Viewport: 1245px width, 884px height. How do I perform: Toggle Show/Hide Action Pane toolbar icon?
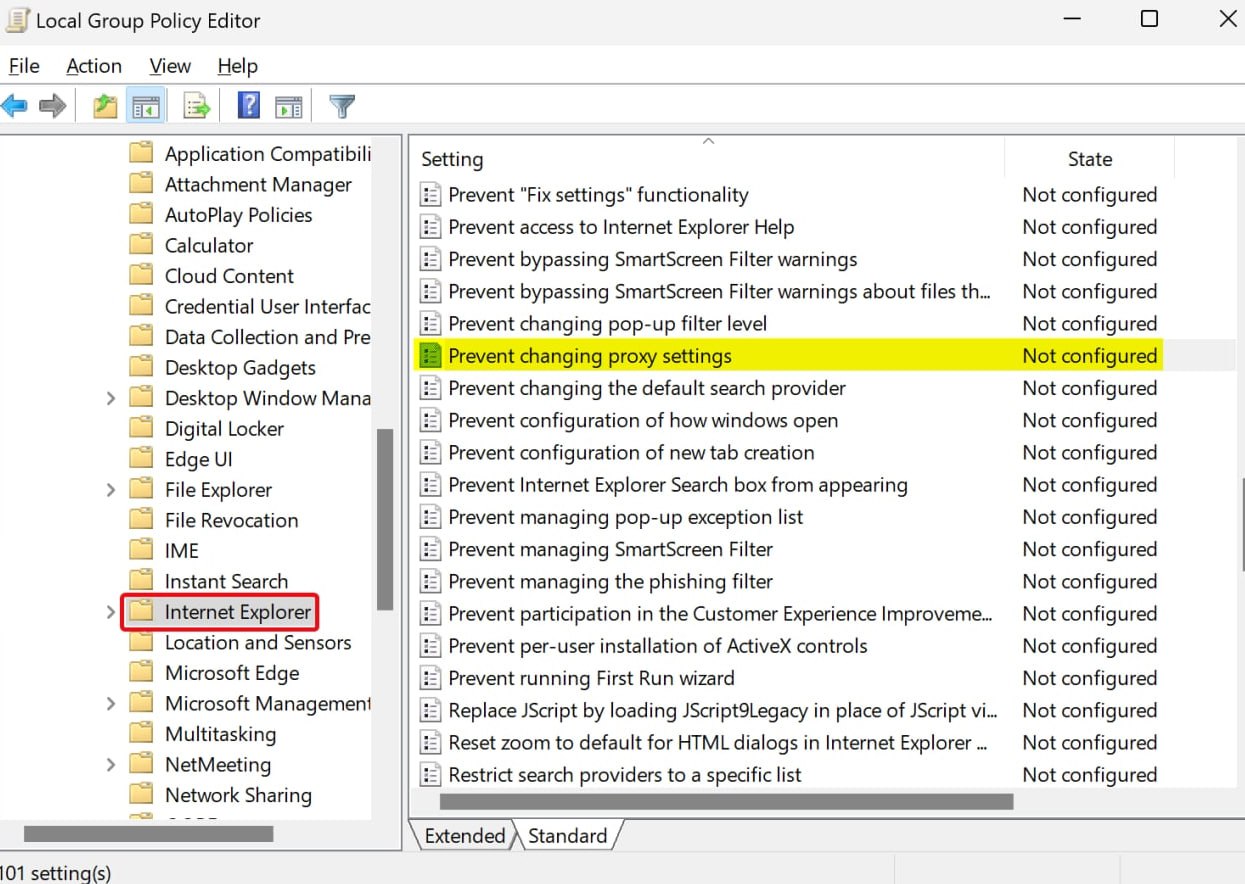pos(289,105)
